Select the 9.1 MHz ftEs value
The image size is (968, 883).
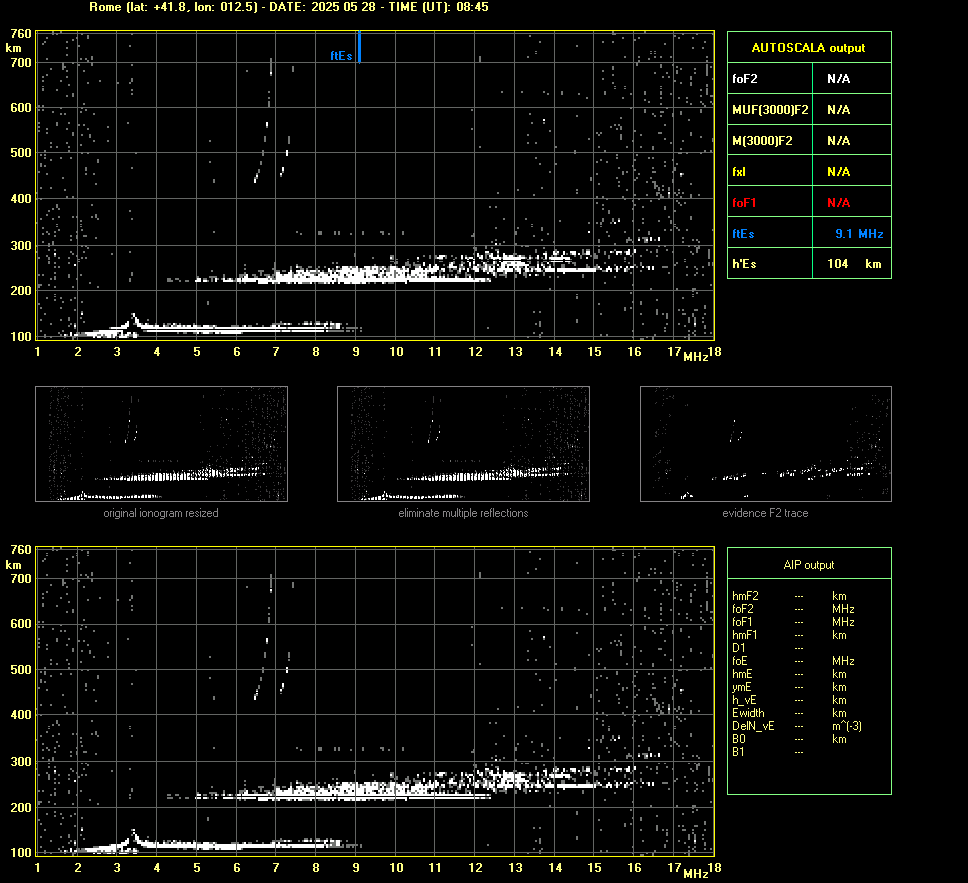pos(859,234)
